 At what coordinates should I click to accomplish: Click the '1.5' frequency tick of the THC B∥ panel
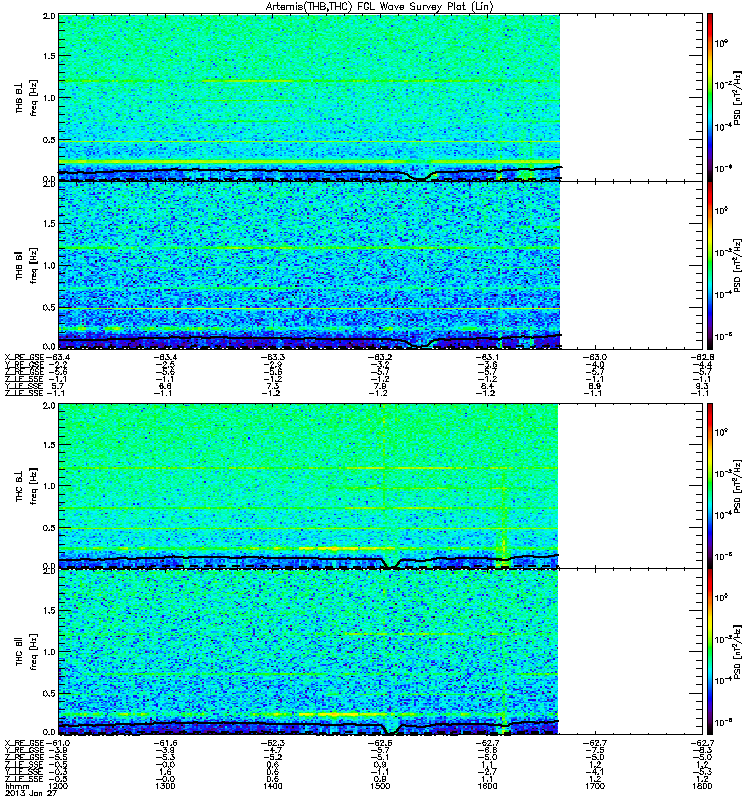49,610
